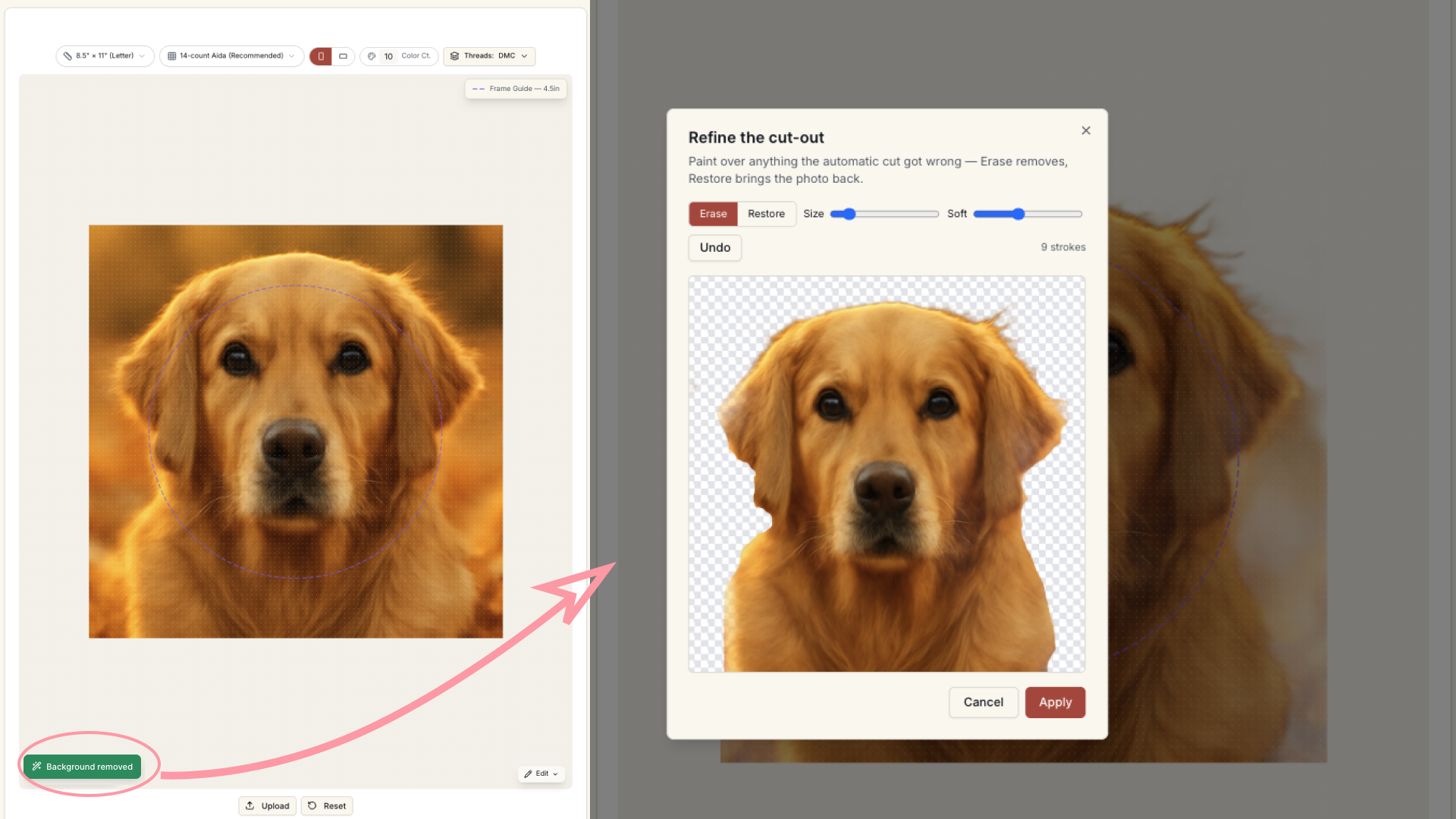Adjust the Soft slider handle

1018,214
